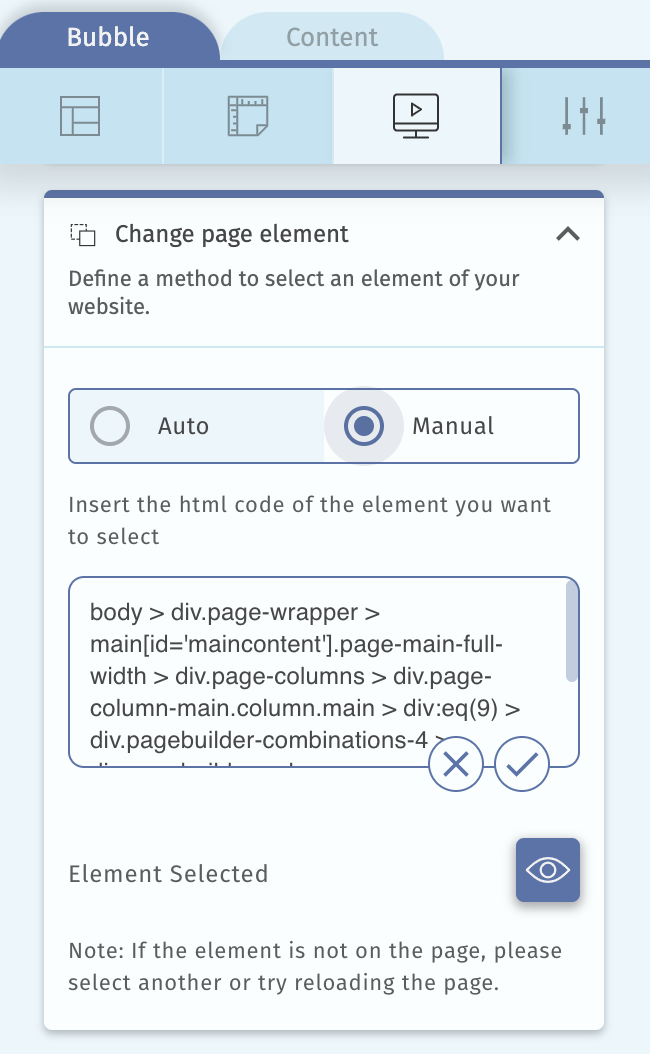The height and width of the screenshot is (1054, 650).
Task: Click the Change page element header title
Action: point(232,235)
